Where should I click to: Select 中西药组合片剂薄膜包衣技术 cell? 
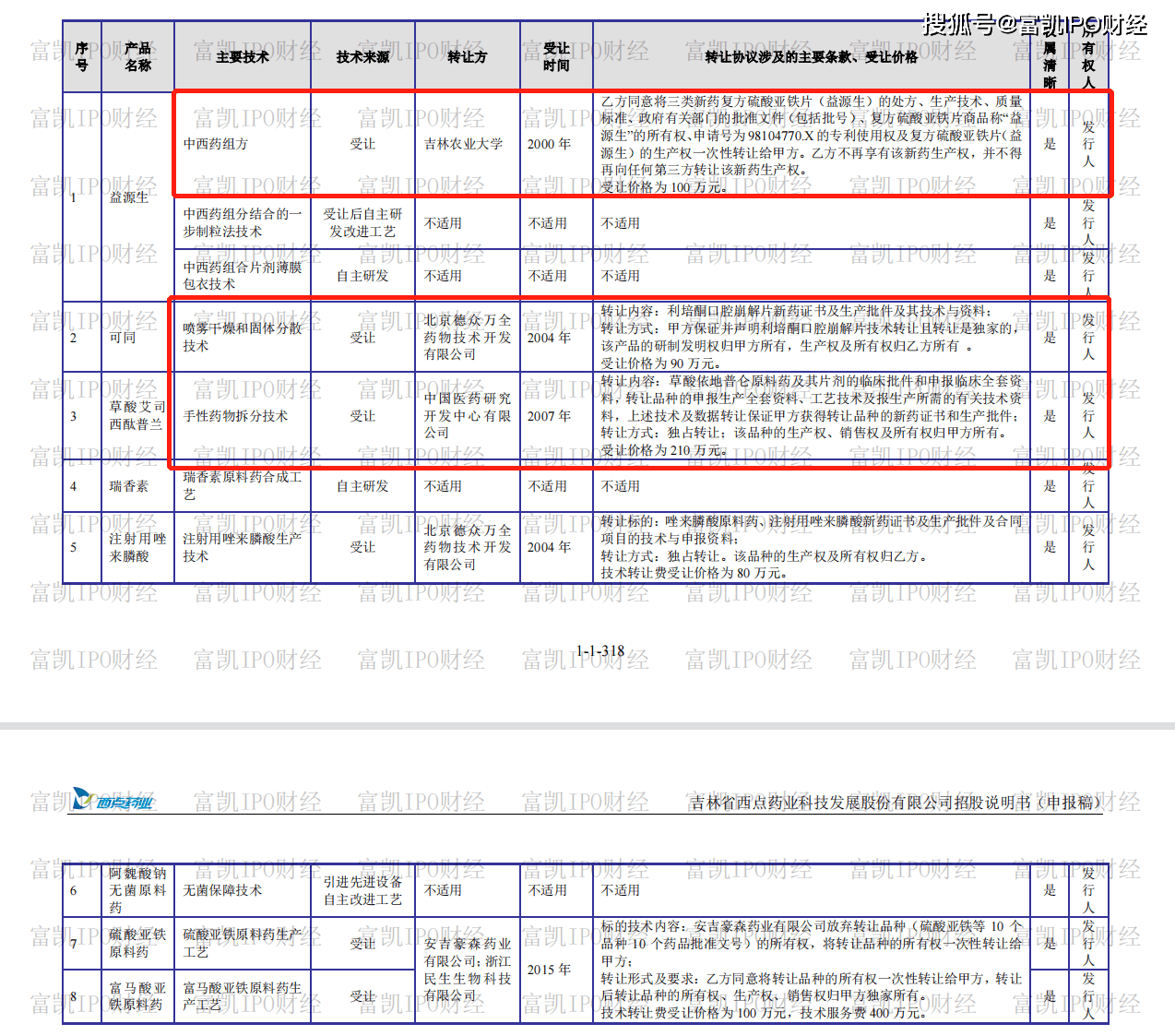point(243,275)
